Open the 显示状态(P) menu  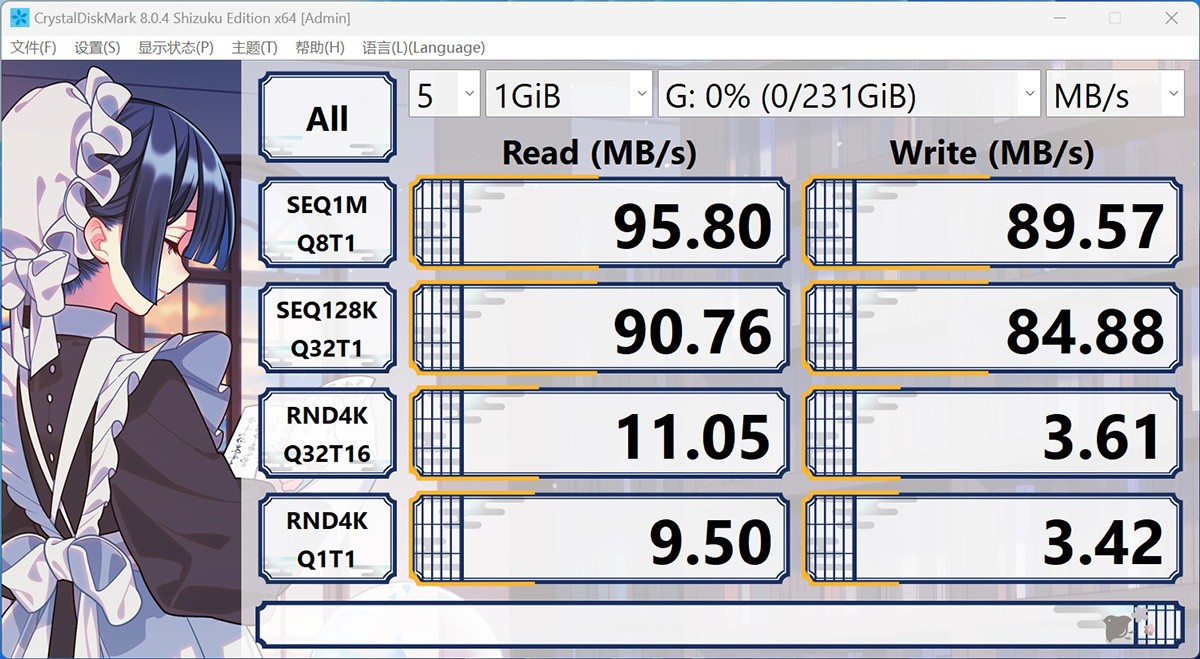coord(173,47)
